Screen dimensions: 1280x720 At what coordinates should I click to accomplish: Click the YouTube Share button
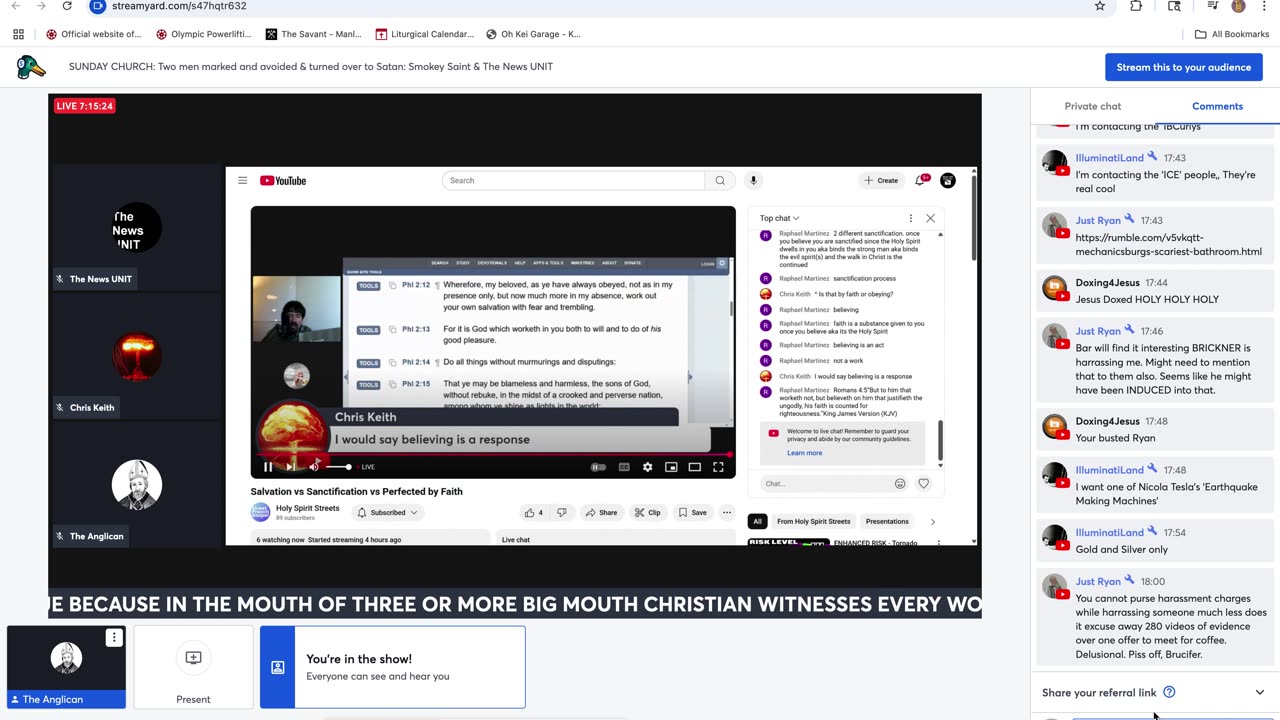[600, 513]
